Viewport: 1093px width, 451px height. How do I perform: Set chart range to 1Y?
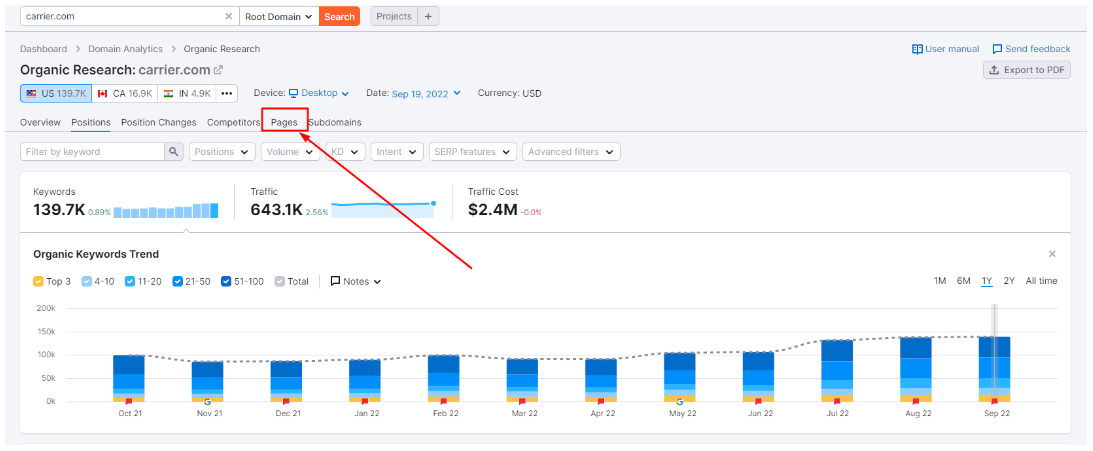[986, 281]
